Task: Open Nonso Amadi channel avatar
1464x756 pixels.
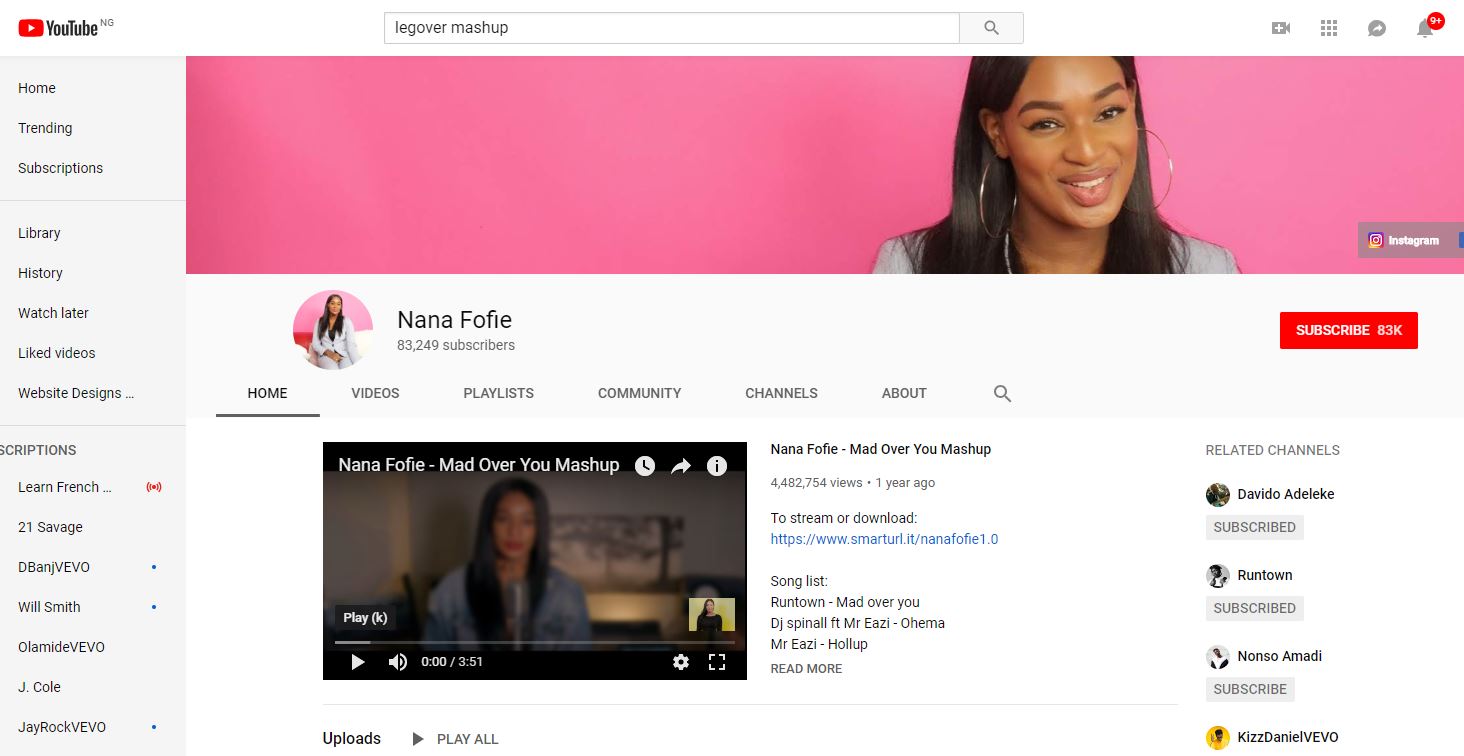Action: click(x=1218, y=656)
